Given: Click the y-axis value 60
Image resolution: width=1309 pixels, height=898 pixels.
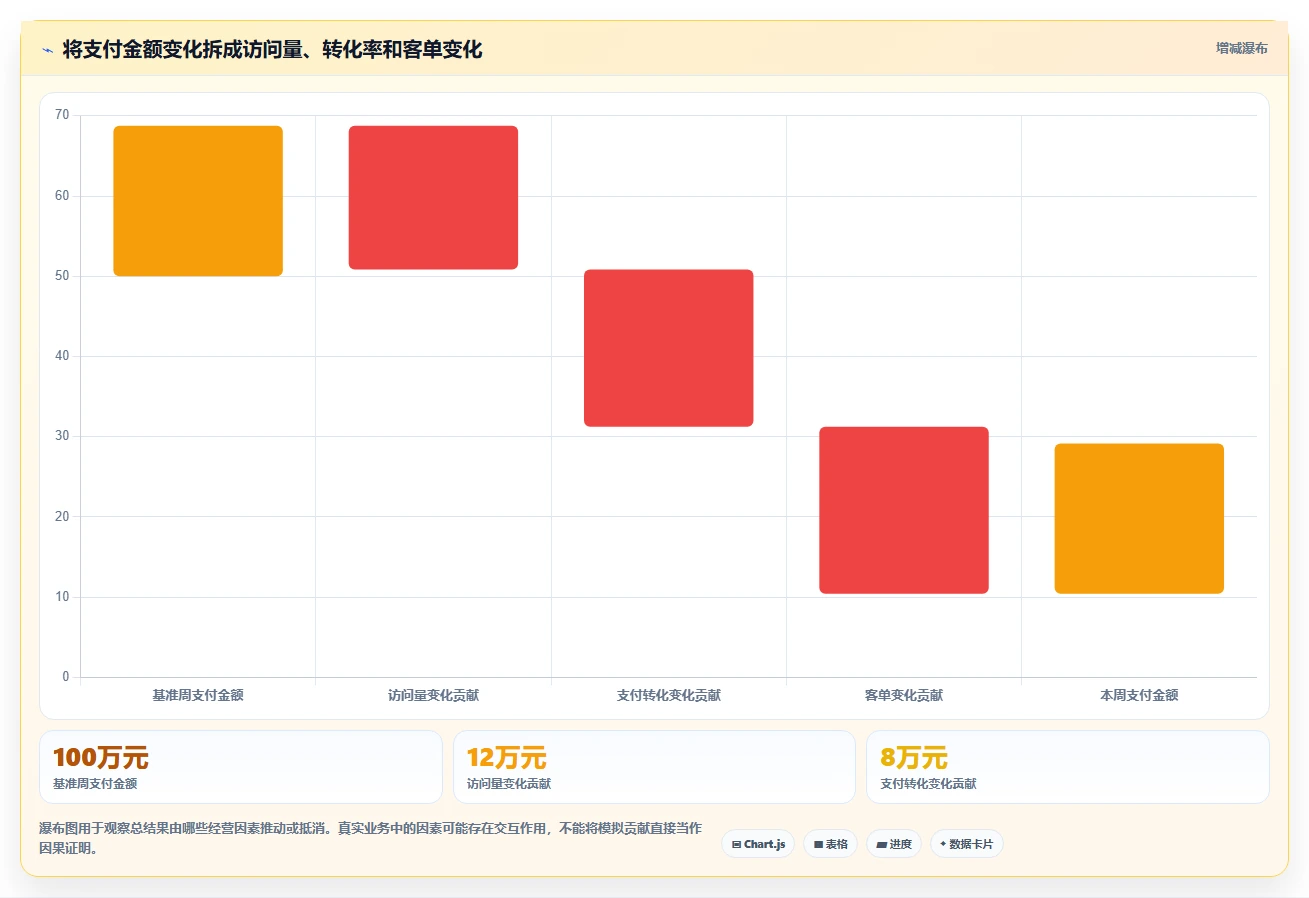Looking at the screenshot, I should (62, 196).
